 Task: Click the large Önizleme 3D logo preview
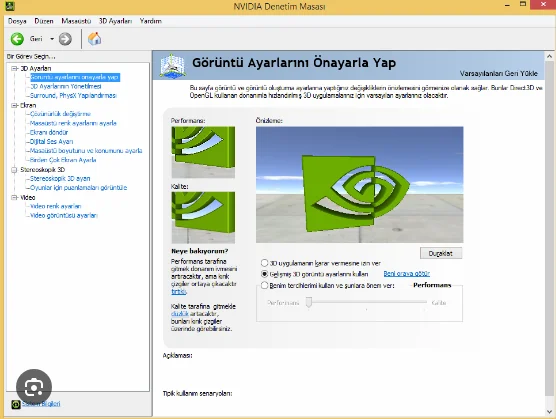[360, 185]
